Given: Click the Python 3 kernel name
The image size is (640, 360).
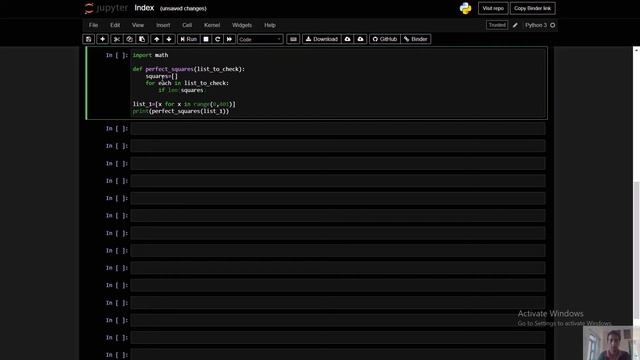Looking at the screenshot, I should 536,25.
